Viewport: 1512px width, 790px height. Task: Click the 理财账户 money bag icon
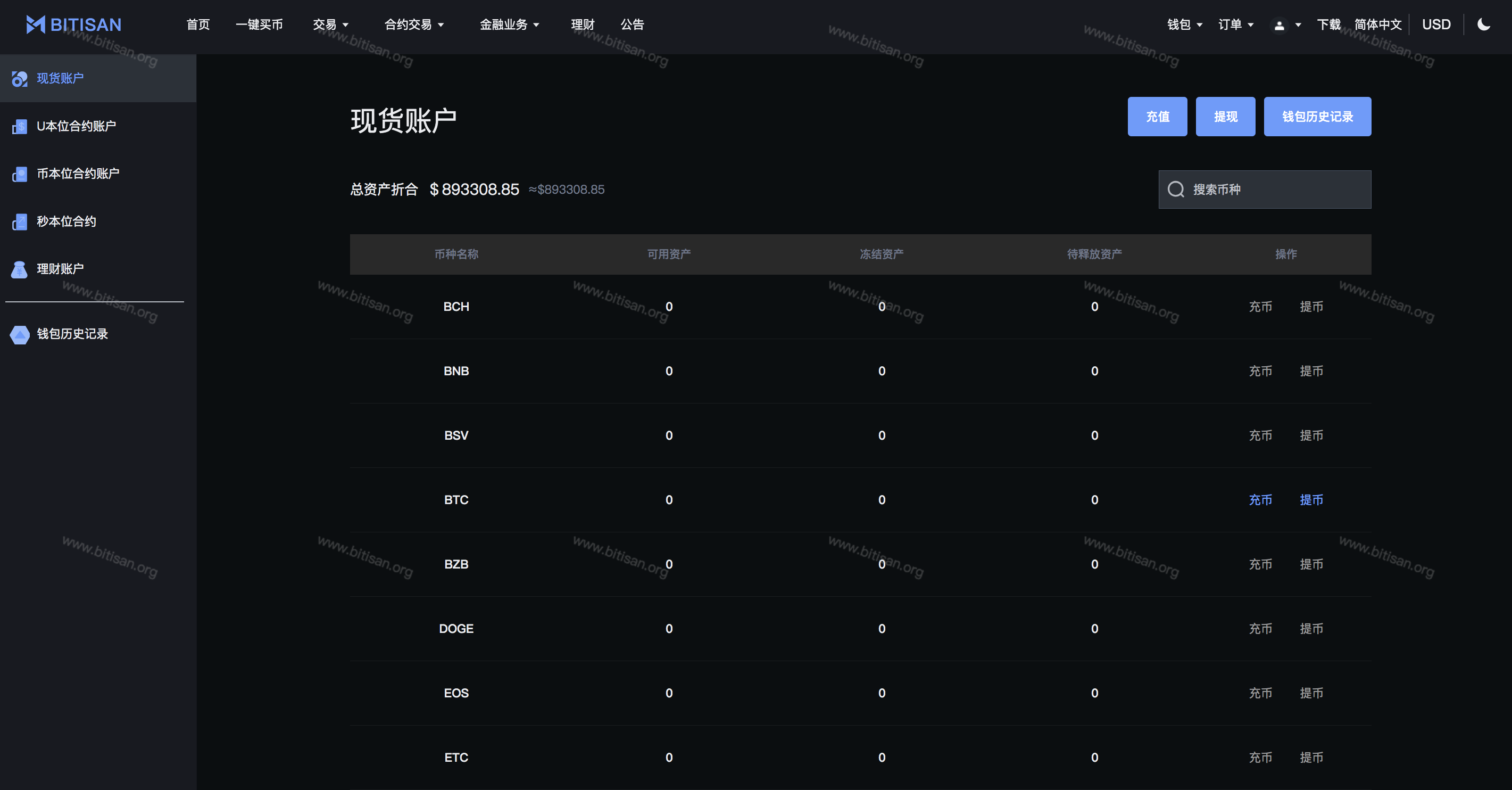coord(19,269)
